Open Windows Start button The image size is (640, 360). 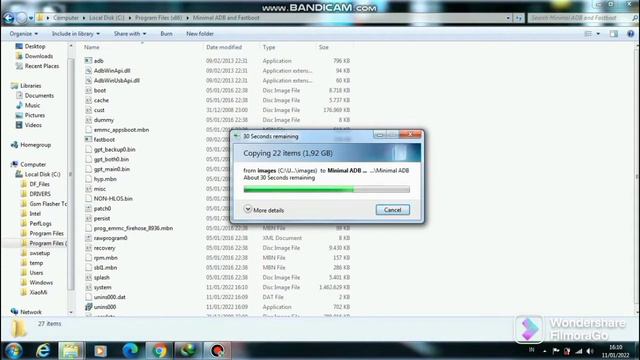pyautogui.click(x=13, y=351)
